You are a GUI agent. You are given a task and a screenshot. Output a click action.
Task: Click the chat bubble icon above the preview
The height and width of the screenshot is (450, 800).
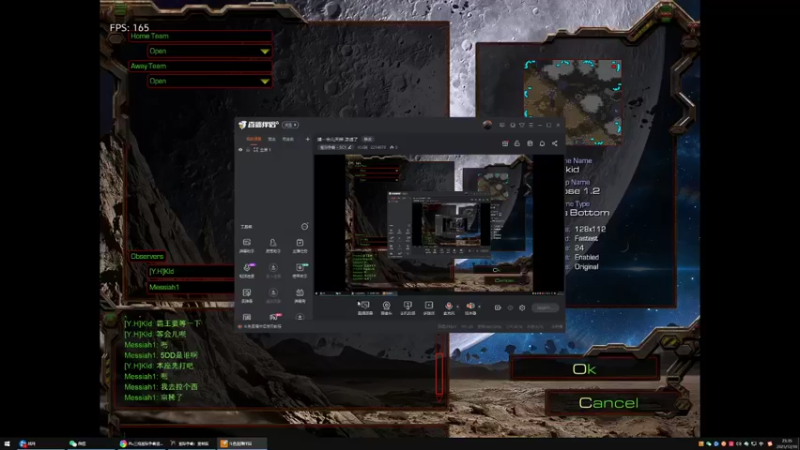click(542, 143)
